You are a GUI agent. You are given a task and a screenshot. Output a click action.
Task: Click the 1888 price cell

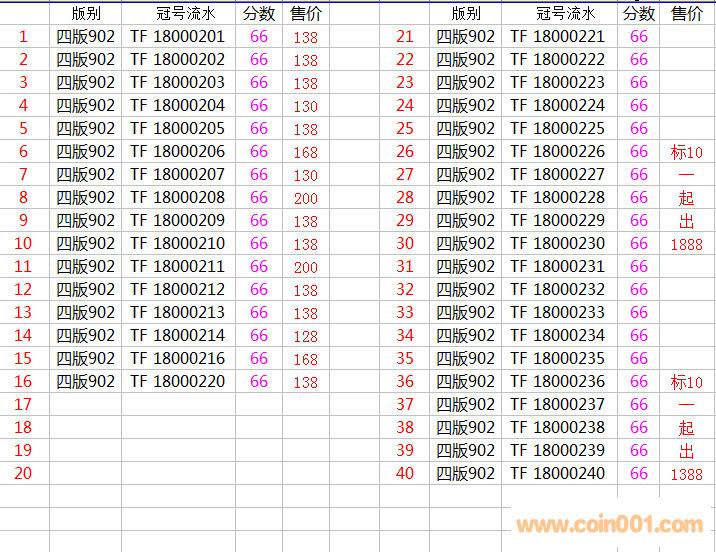pos(686,244)
